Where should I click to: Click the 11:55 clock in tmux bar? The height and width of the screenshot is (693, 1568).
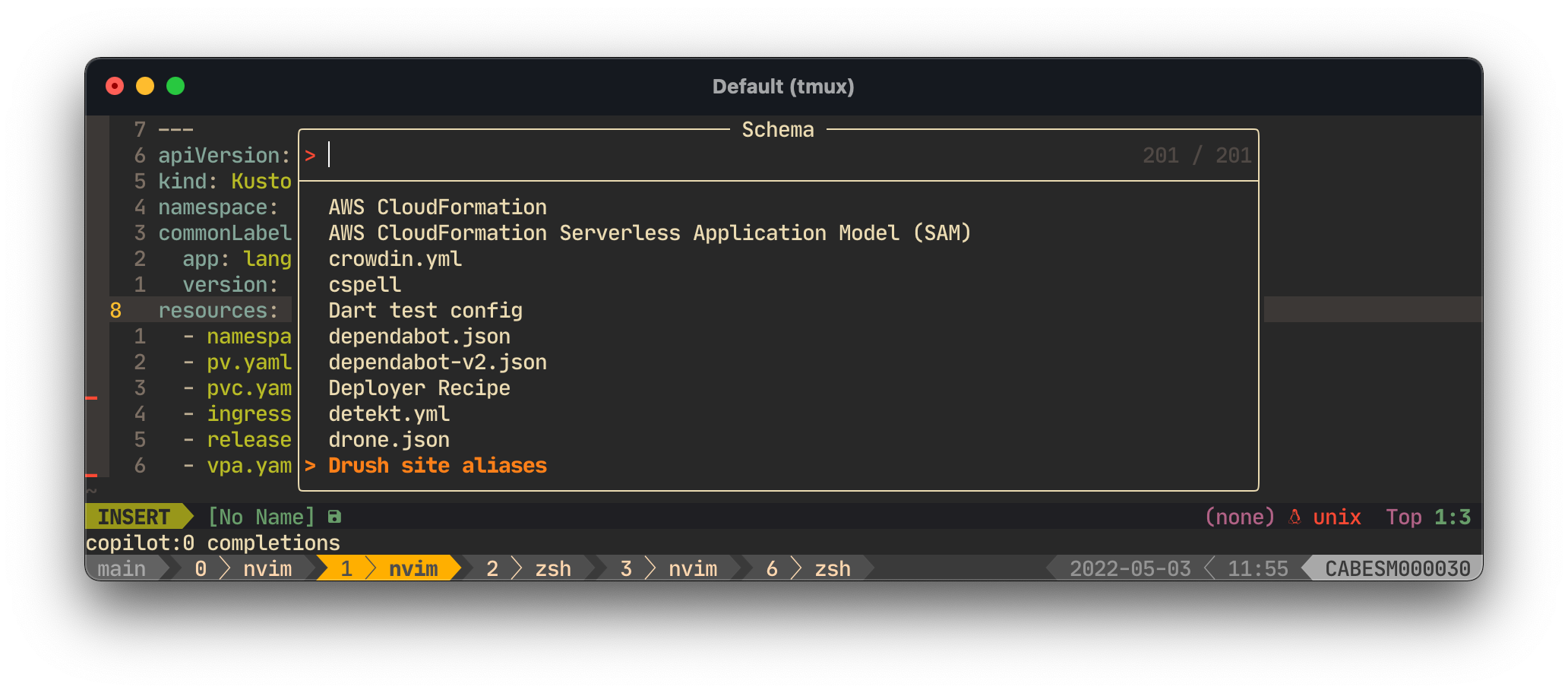tap(1258, 568)
